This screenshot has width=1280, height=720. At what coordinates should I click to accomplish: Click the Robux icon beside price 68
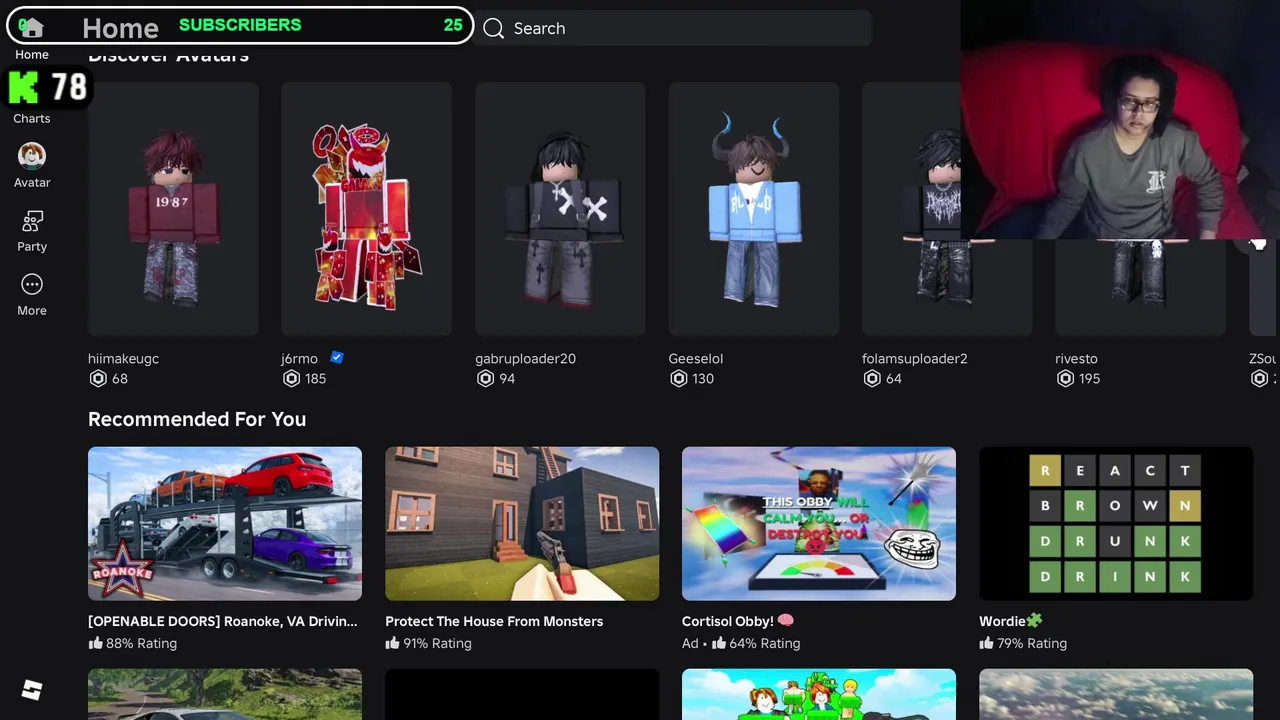(98, 378)
